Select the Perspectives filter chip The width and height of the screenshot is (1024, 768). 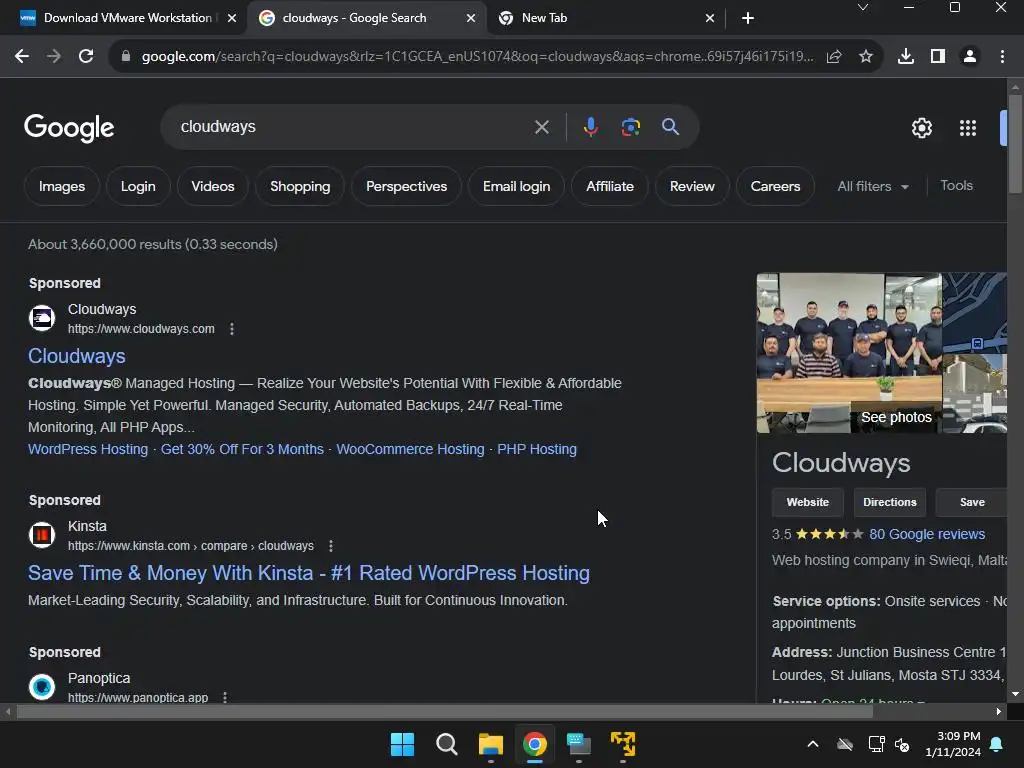(x=406, y=186)
